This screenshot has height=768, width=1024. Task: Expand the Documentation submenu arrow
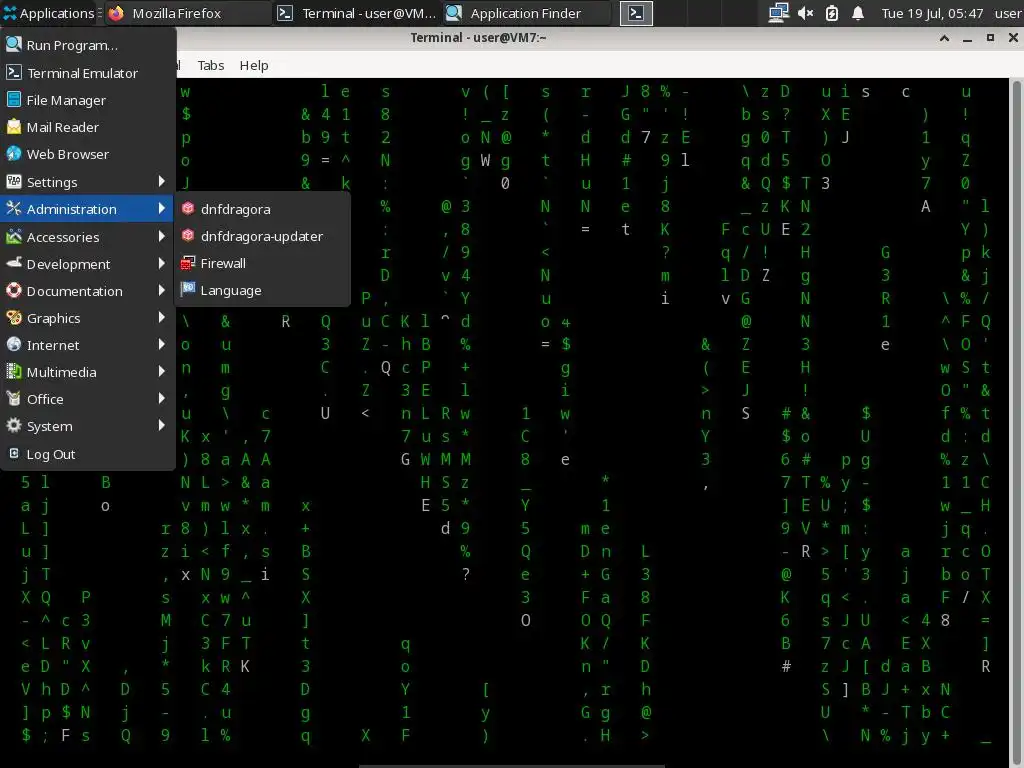click(161, 290)
